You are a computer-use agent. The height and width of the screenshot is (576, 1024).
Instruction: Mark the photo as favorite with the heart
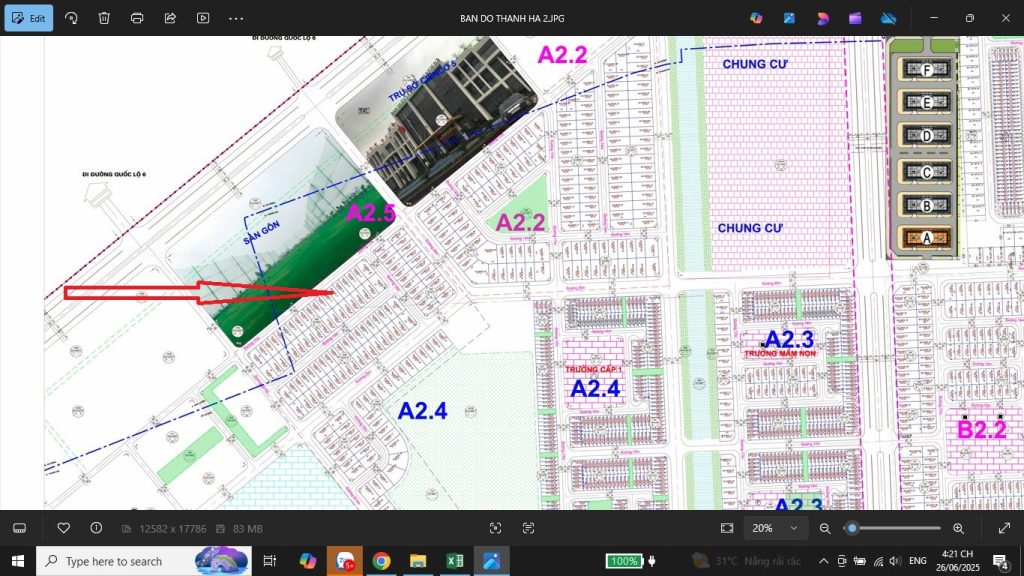point(63,528)
